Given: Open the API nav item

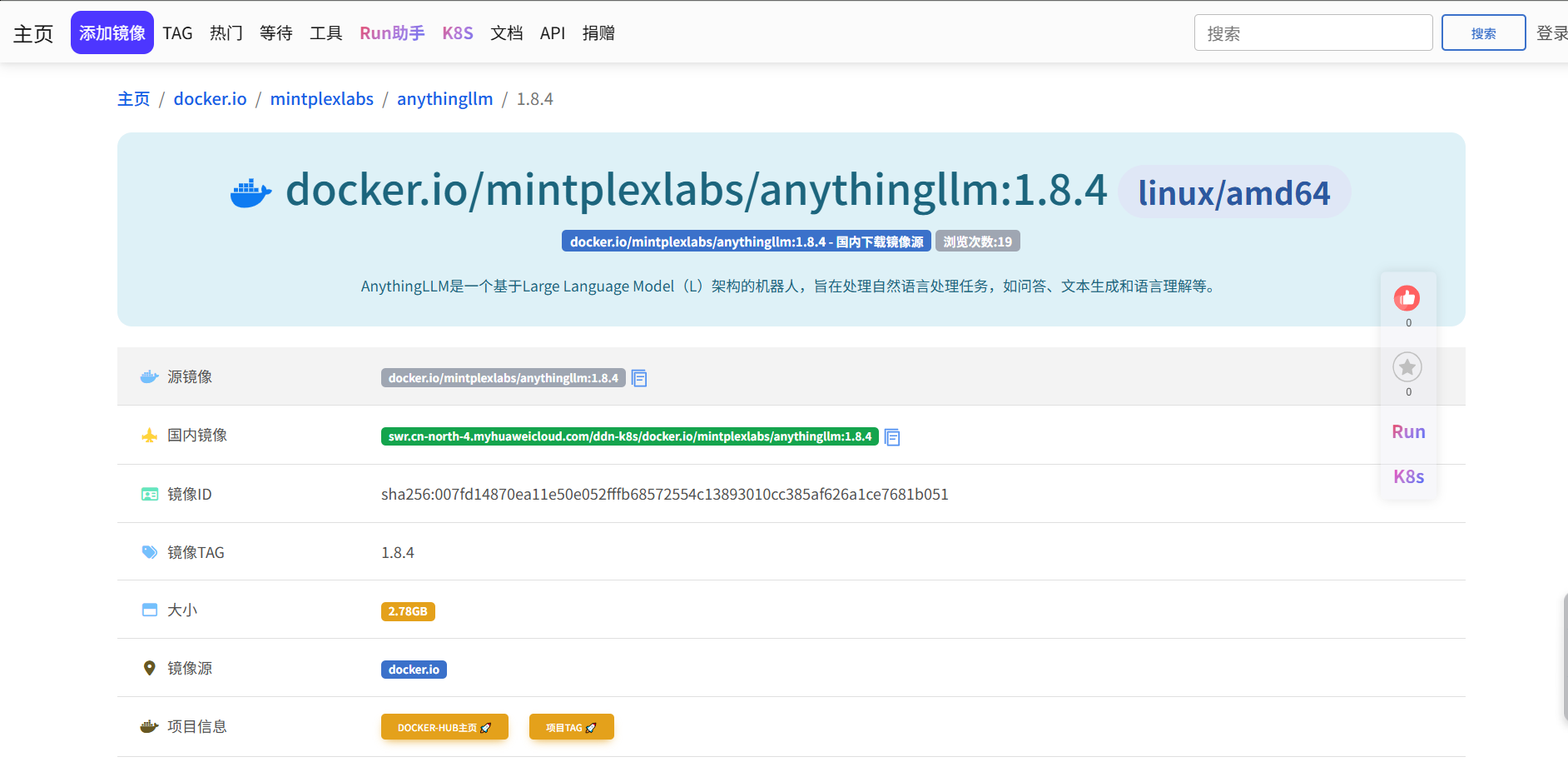Looking at the screenshot, I should (x=553, y=33).
